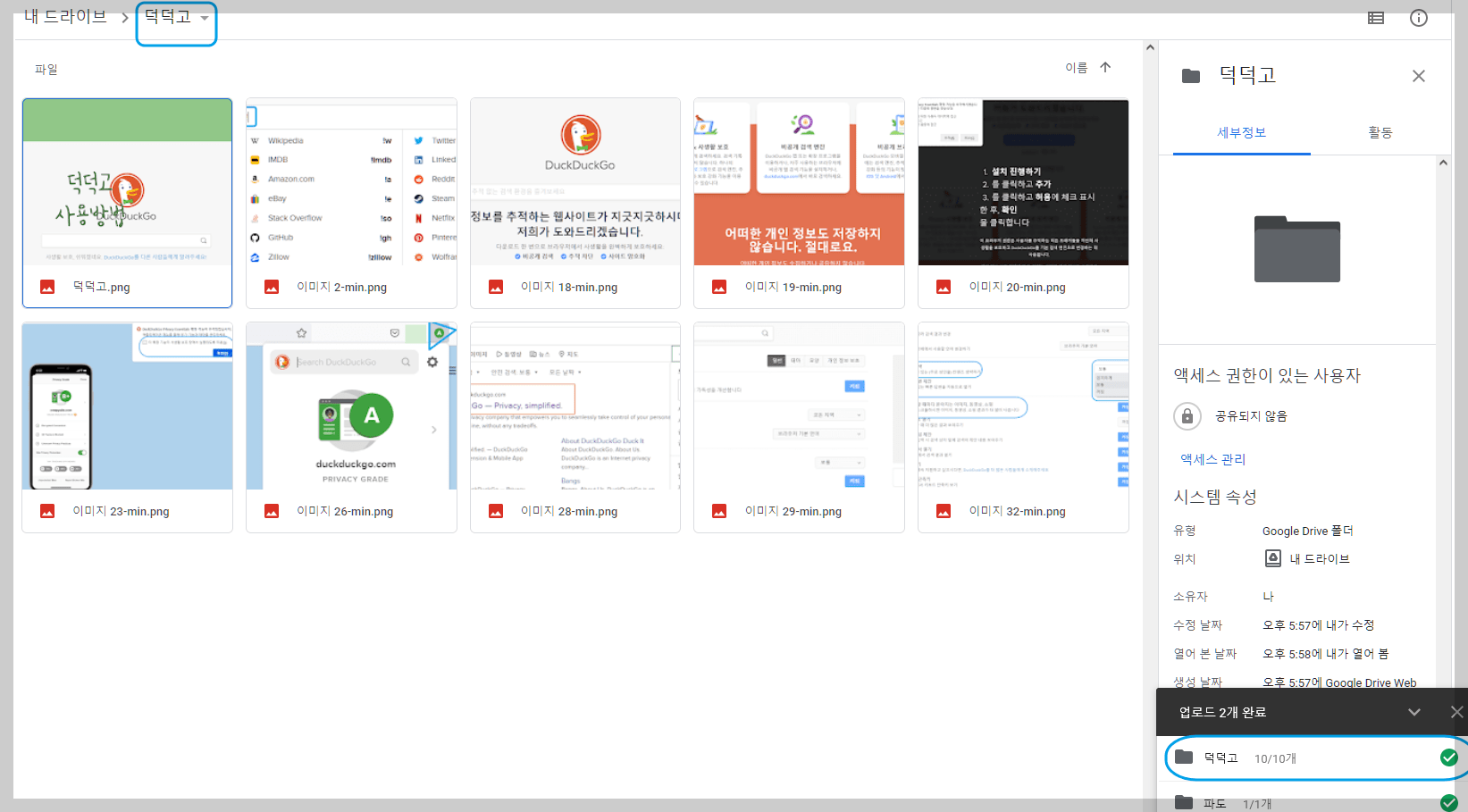Select 이미지 29-min.png thumbnail
1468x812 pixels.
(x=799, y=406)
